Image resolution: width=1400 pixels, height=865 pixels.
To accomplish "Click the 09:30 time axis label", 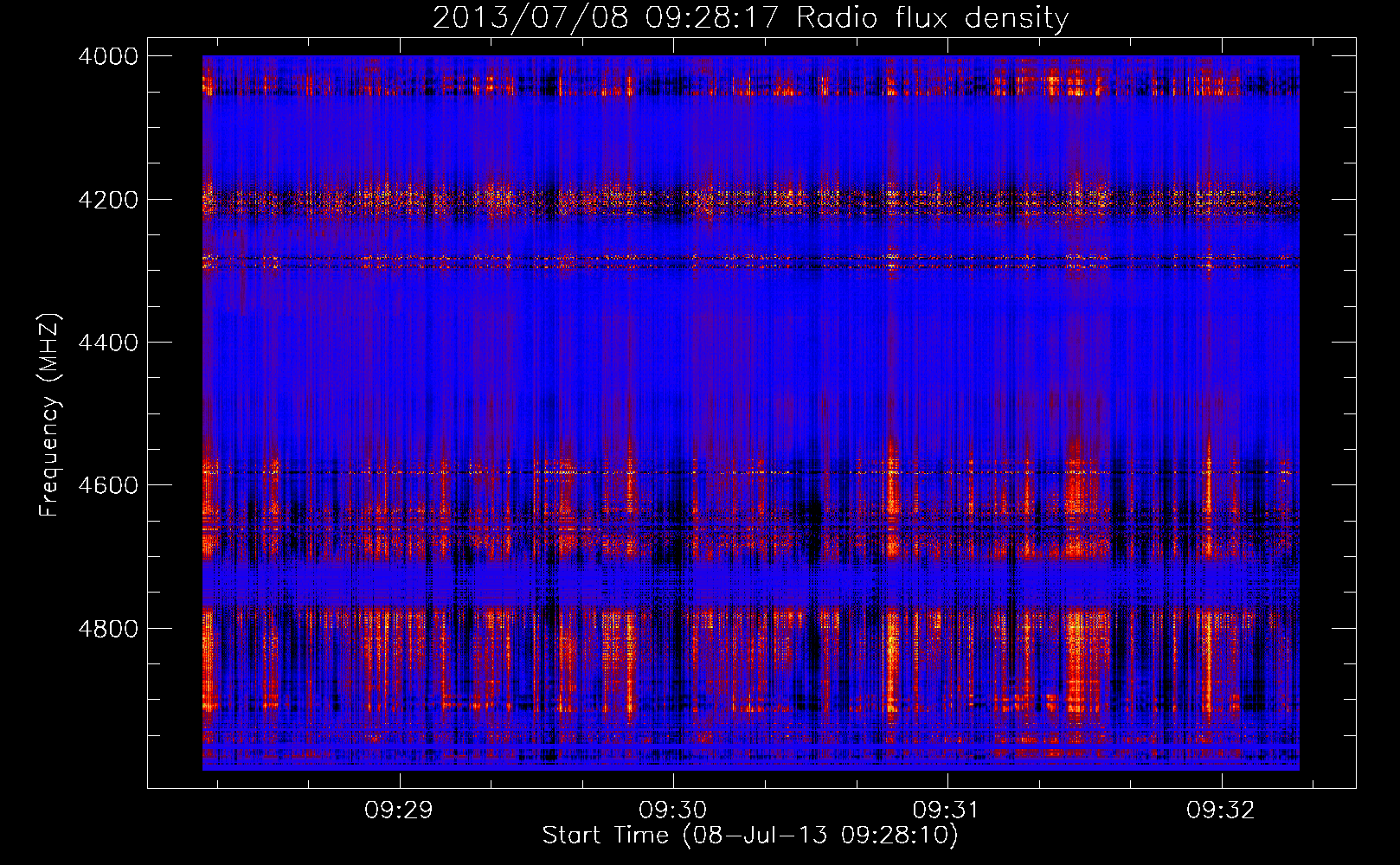I will pos(673,811).
